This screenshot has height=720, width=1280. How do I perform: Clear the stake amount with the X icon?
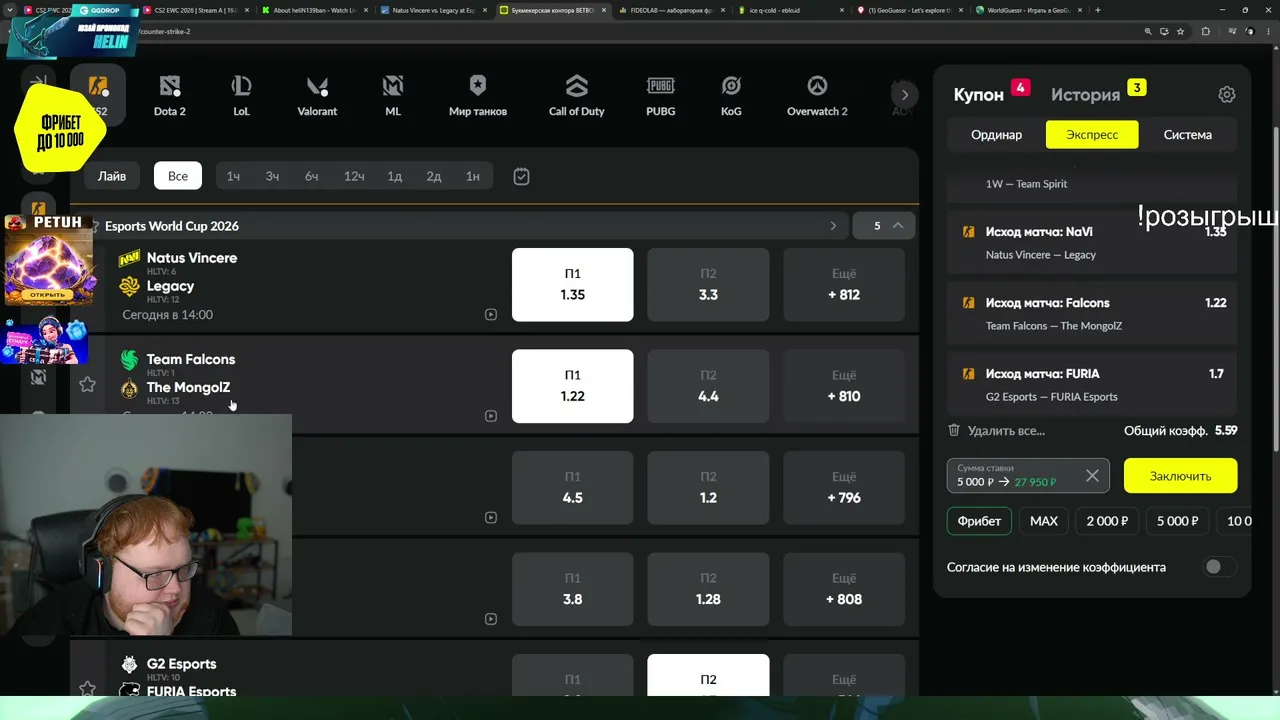point(1092,476)
